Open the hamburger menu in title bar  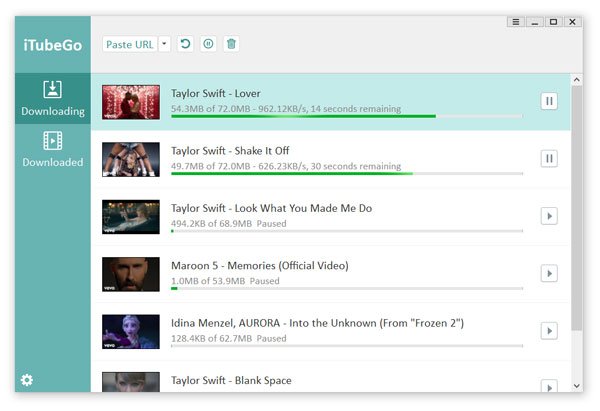(516, 22)
